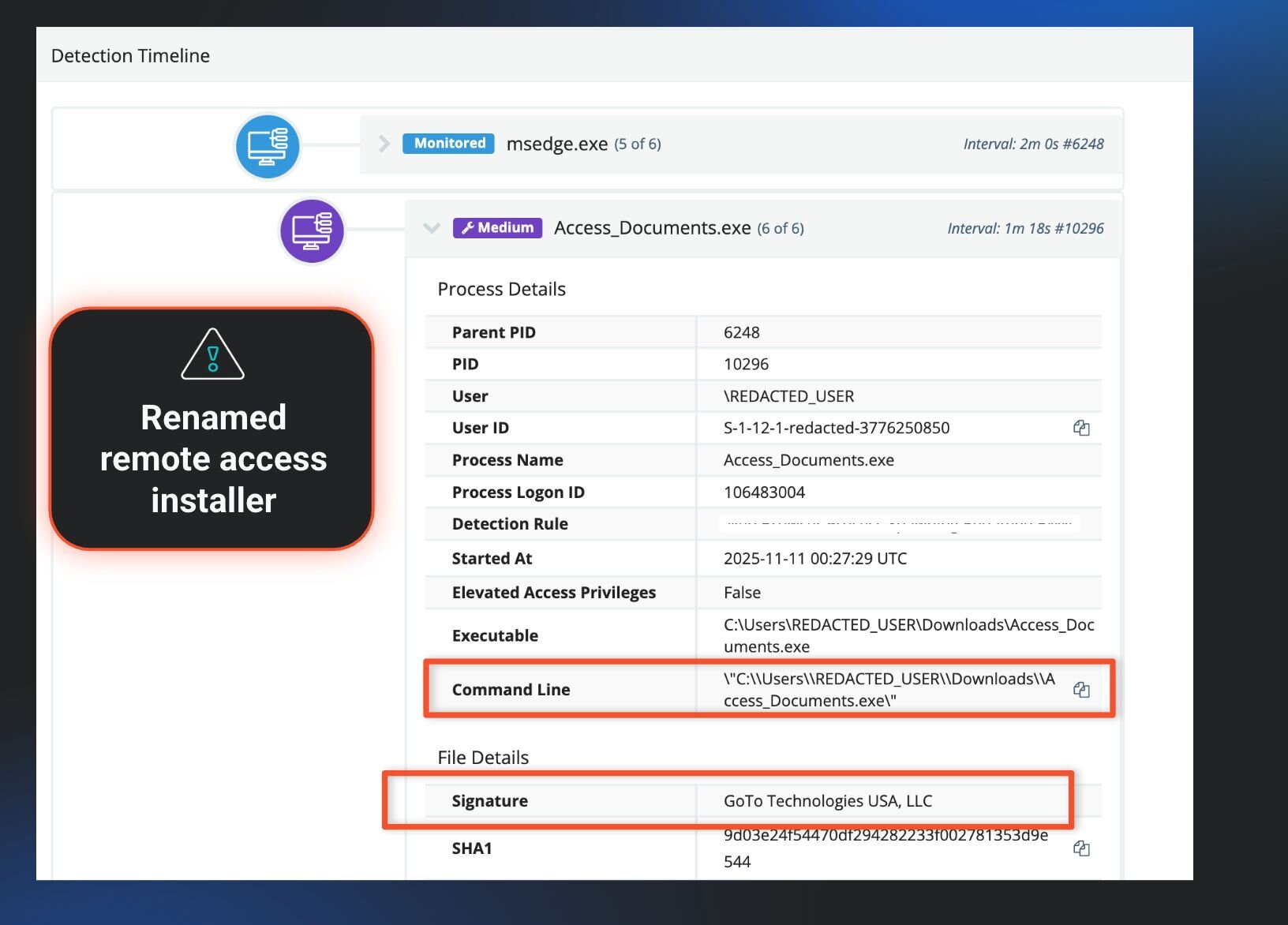The image size is (1288, 925).
Task: Expand the msedge.exe timeline entry
Action: pos(384,144)
